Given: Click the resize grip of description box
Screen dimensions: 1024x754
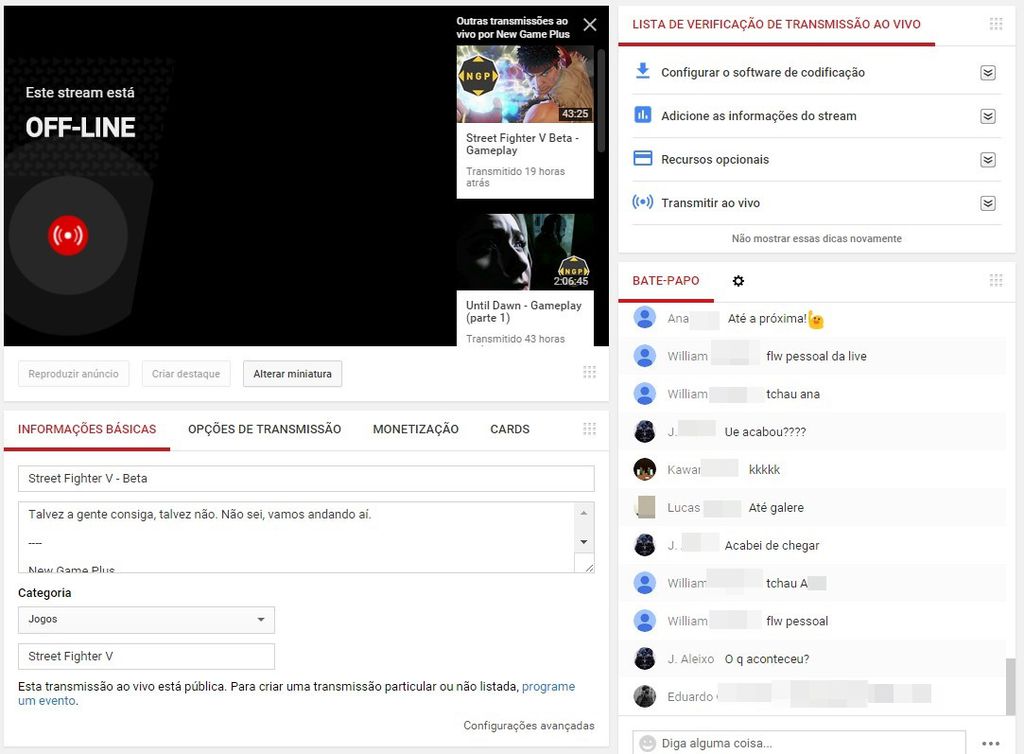Looking at the screenshot, I should coord(588,567).
